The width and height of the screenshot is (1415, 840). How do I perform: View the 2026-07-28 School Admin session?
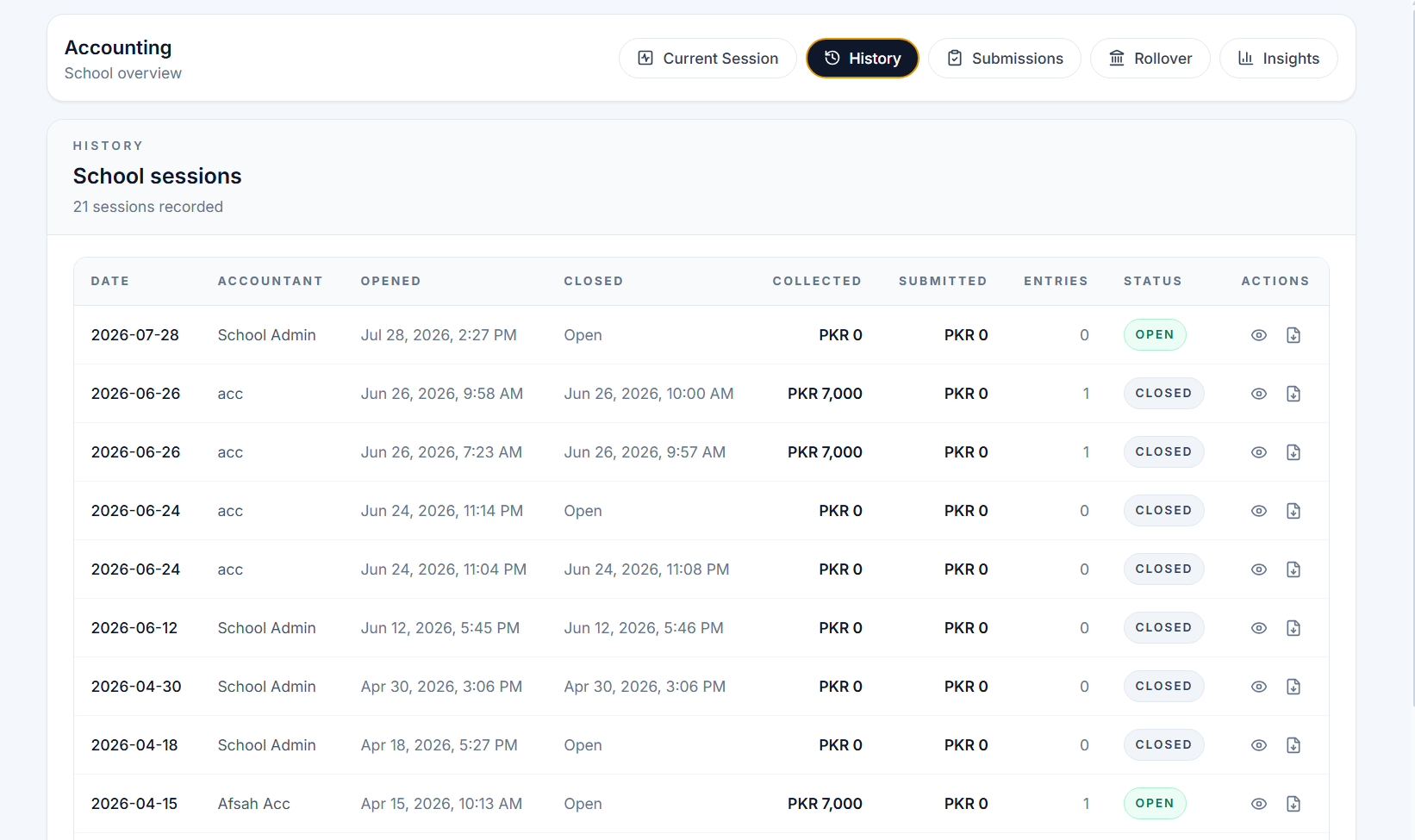point(1259,335)
